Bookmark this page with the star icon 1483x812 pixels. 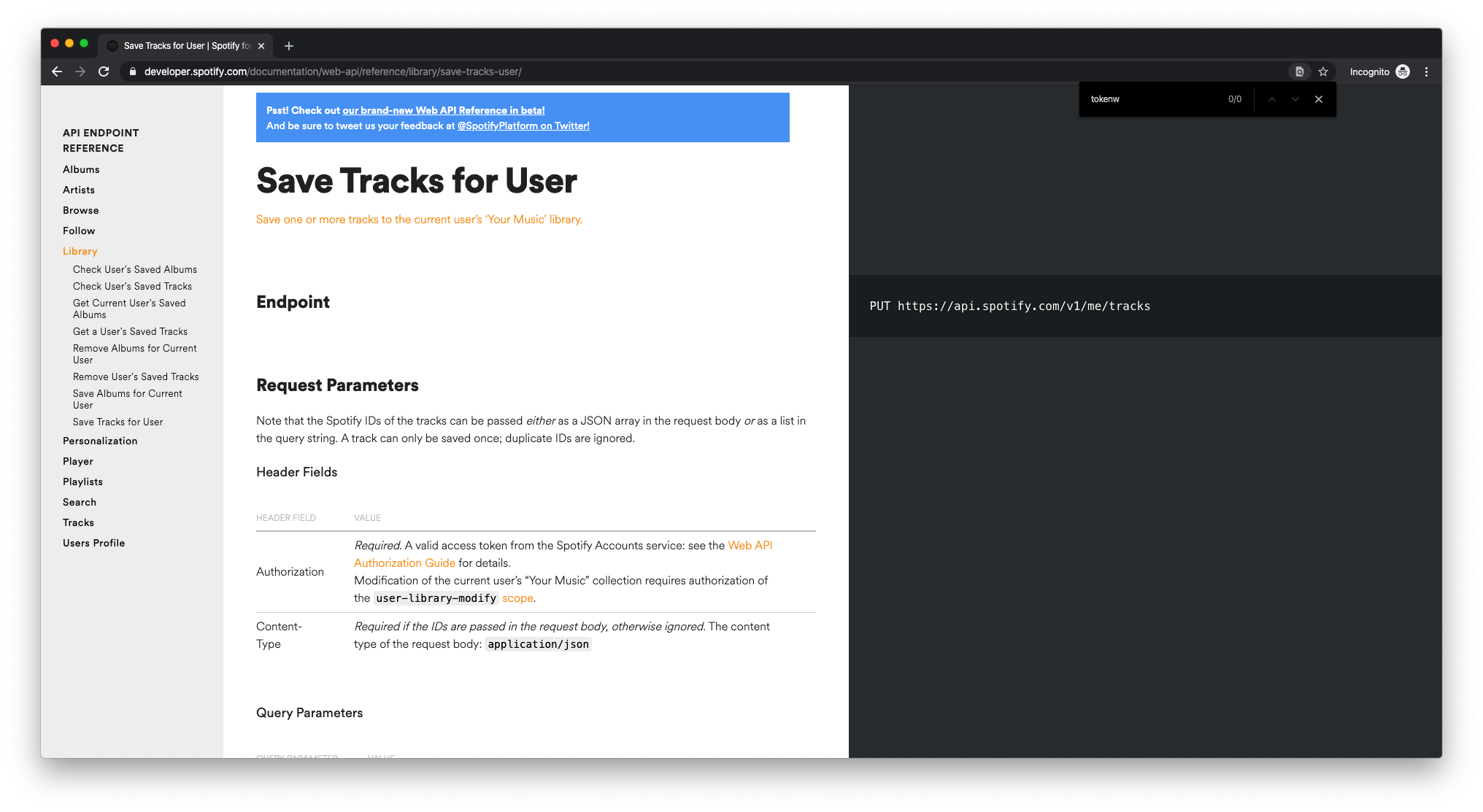click(x=1323, y=71)
